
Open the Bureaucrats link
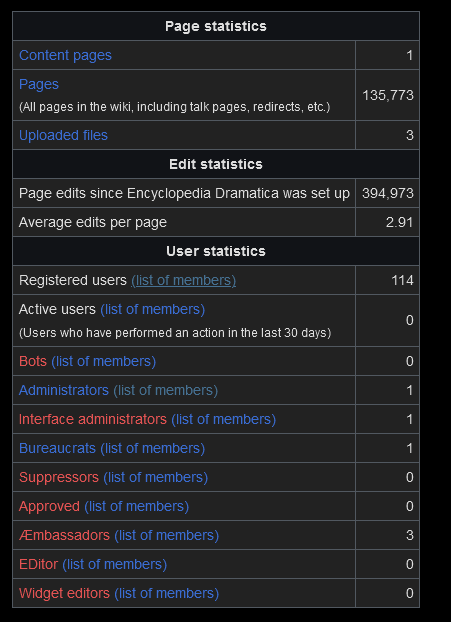58,448
